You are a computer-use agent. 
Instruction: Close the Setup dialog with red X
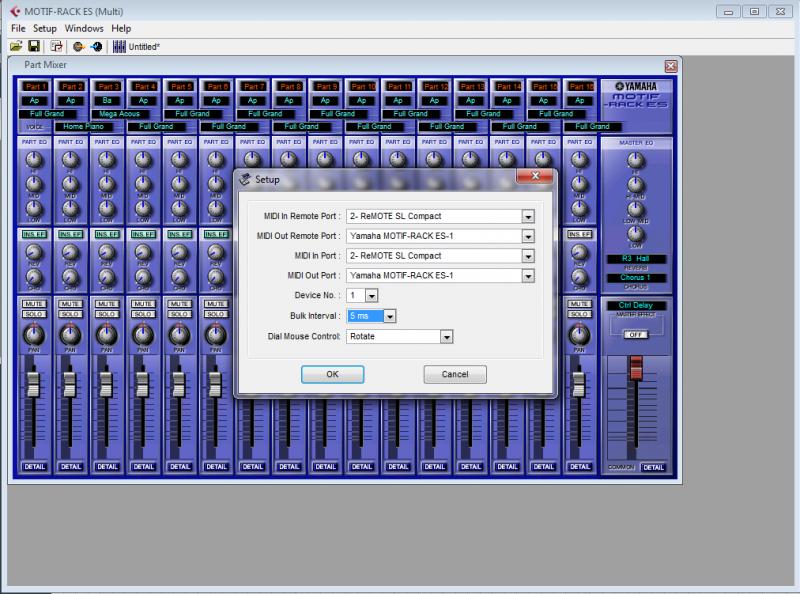coord(535,176)
